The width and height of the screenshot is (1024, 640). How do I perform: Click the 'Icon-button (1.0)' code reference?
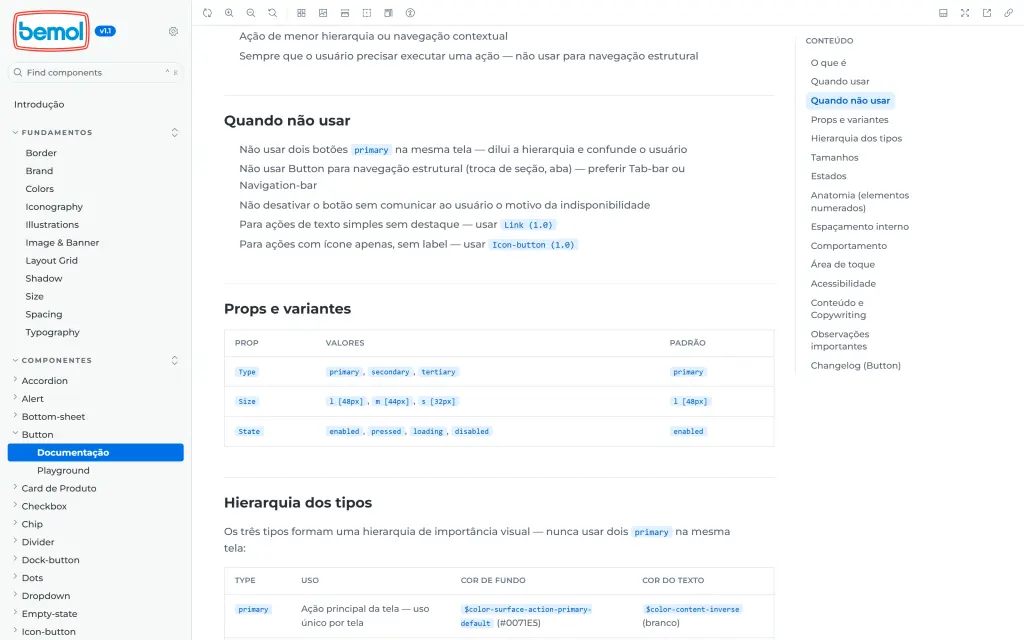click(533, 245)
